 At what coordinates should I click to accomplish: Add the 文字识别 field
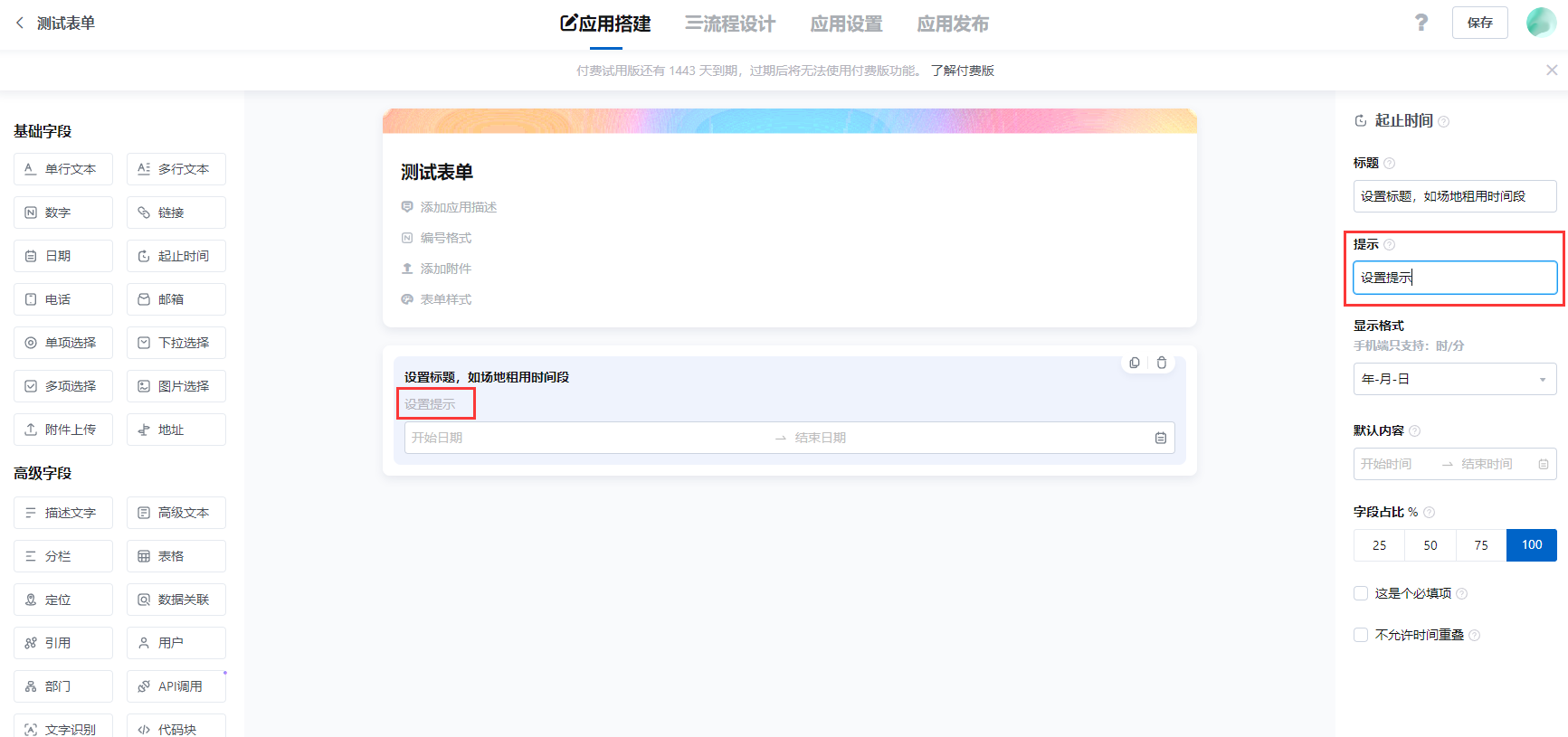(x=63, y=726)
